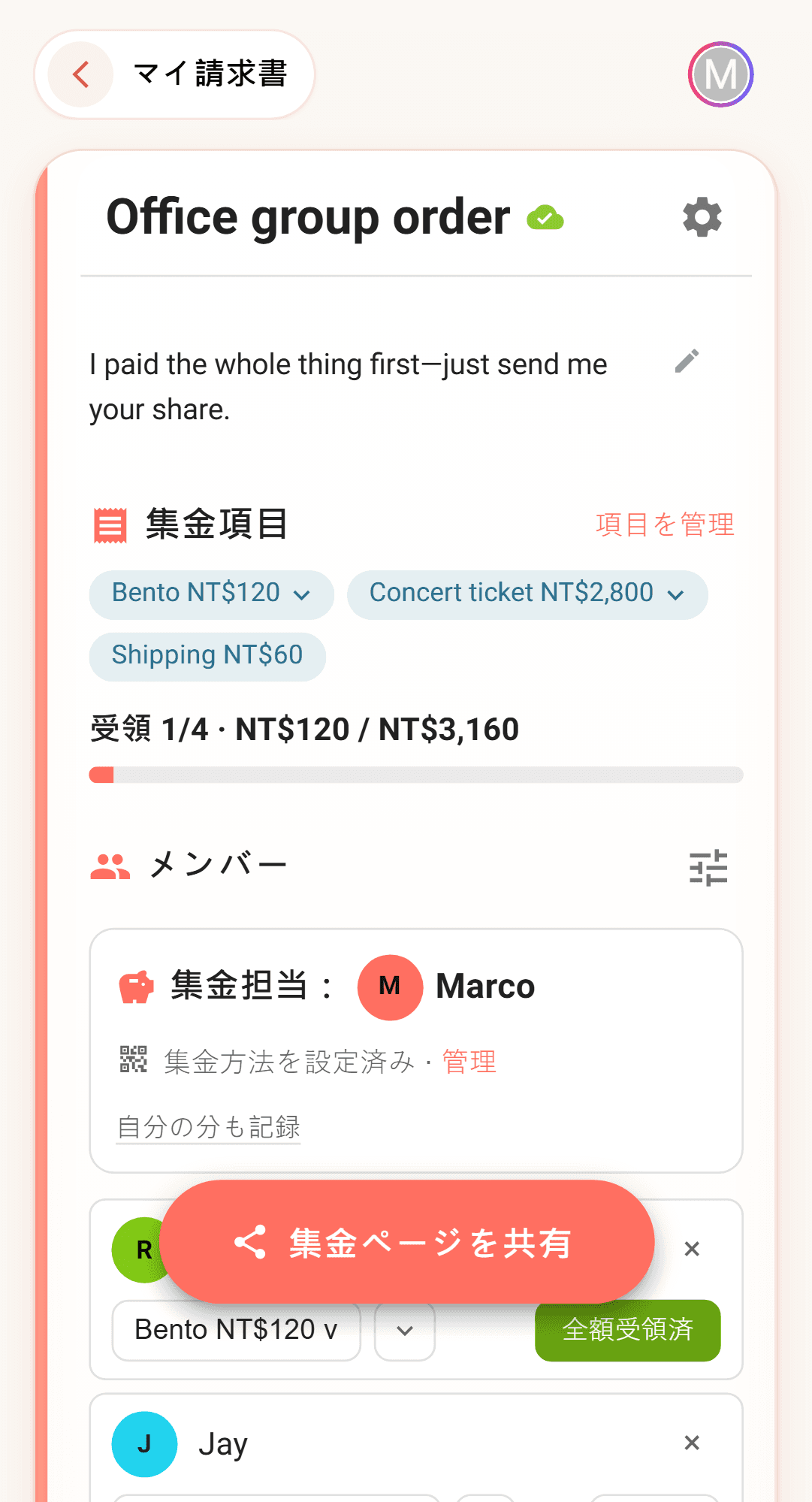Remove Jay with the X icon
The height and width of the screenshot is (1502, 812).
[692, 1443]
